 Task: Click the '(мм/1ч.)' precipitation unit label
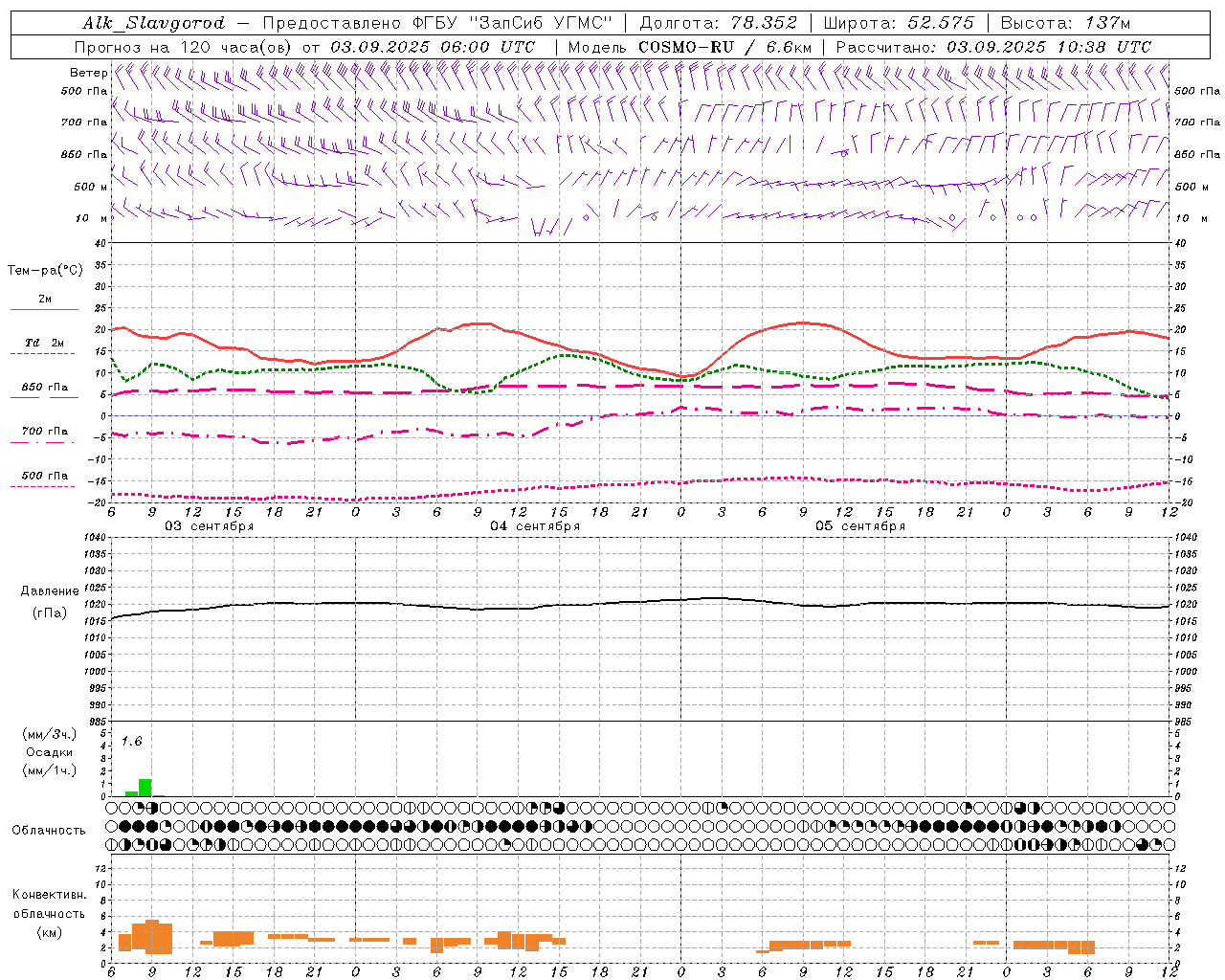49,770
